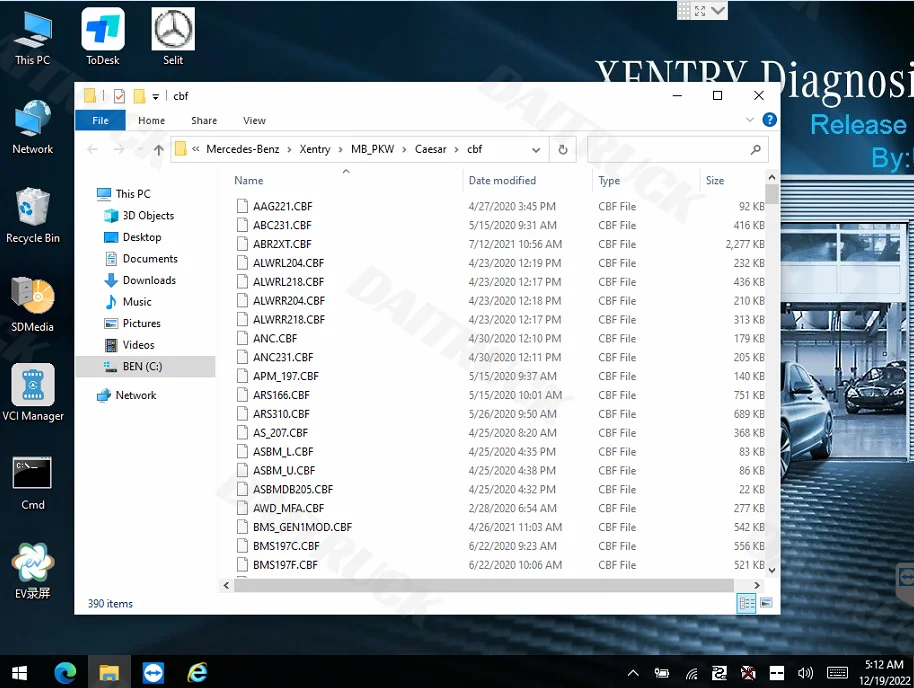The image size is (914, 688).
Task: Select 3D Objects in navigation pane
Action: click(x=148, y=215)
